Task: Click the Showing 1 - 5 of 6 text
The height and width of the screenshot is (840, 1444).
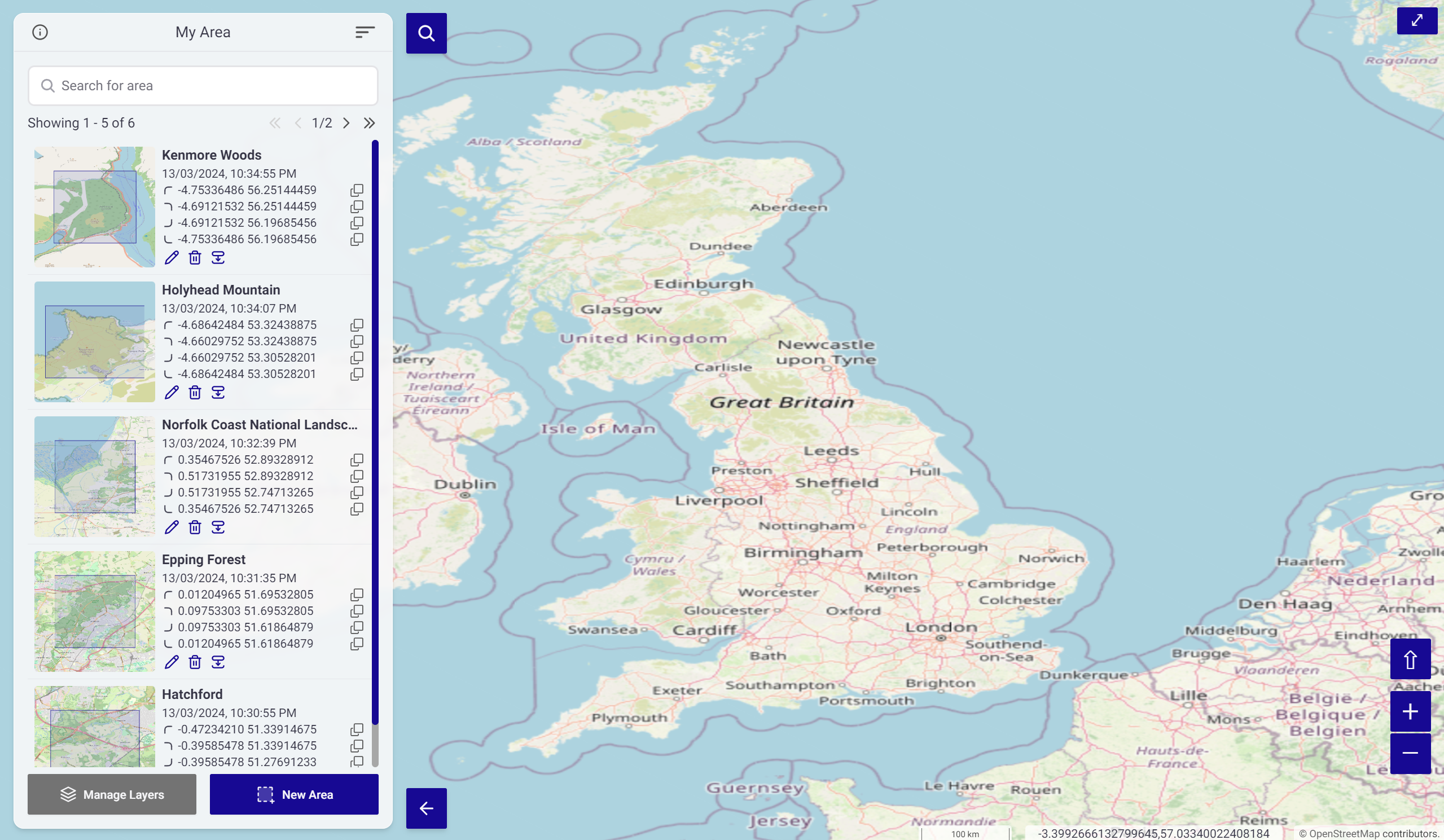Action: [x=81, y=123]
